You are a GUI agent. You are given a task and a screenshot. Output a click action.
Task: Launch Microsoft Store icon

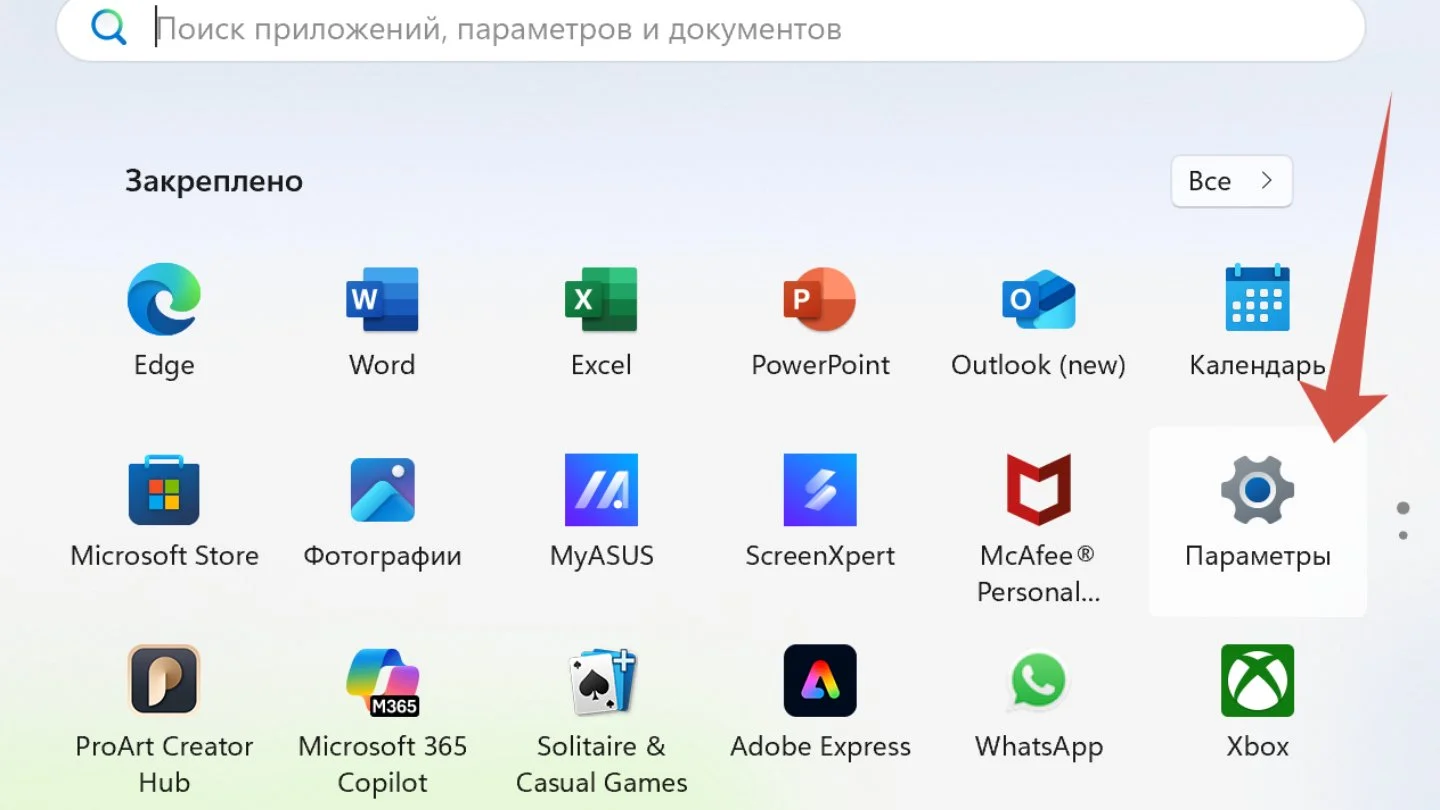(164, 490)
